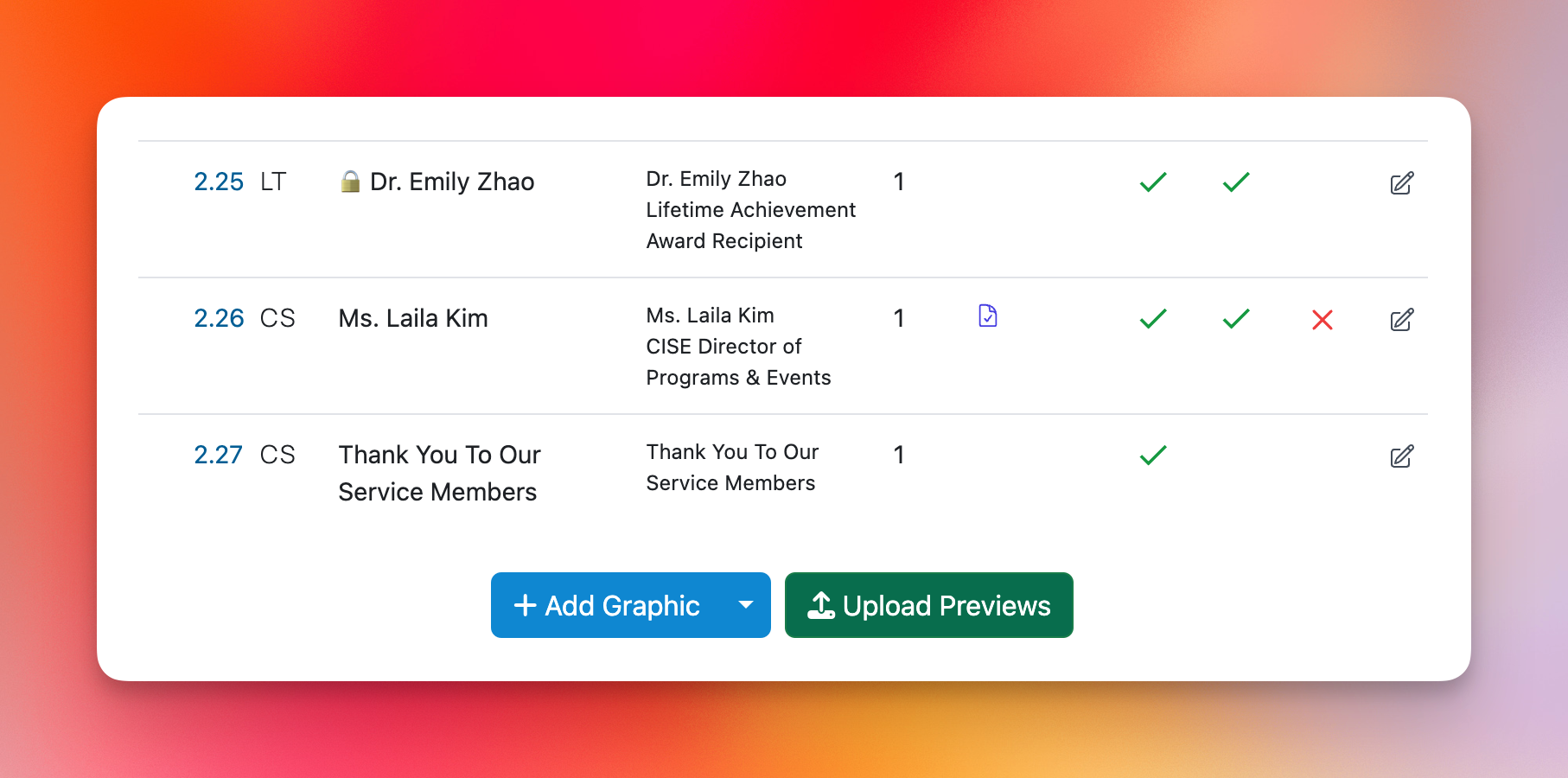The height and width of the screenshot is (778, 1568).
Task: Click red X mark in Laila Kim row
Action: (1322, 320)
